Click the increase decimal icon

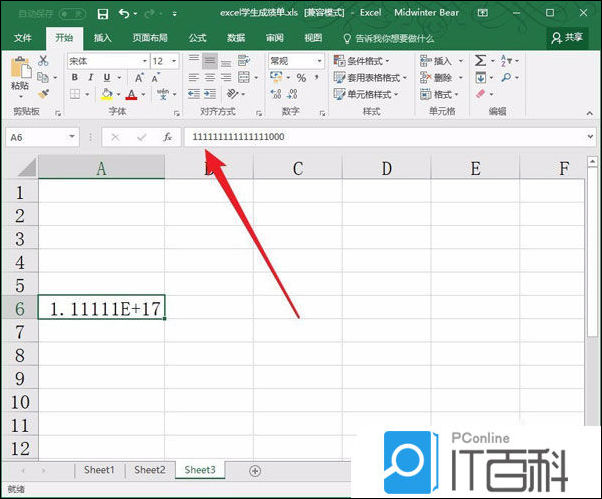[x=276, y=94]
